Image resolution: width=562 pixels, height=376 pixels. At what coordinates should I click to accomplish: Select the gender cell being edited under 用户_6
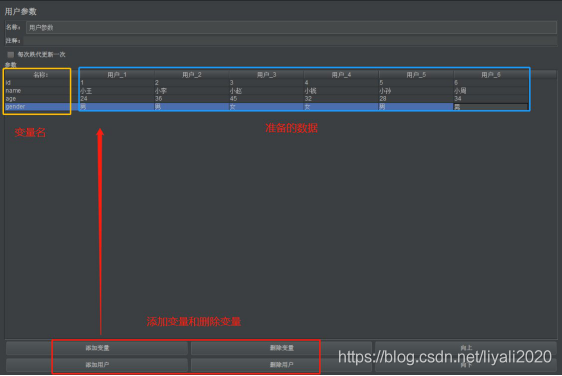[x=491, y=106]
